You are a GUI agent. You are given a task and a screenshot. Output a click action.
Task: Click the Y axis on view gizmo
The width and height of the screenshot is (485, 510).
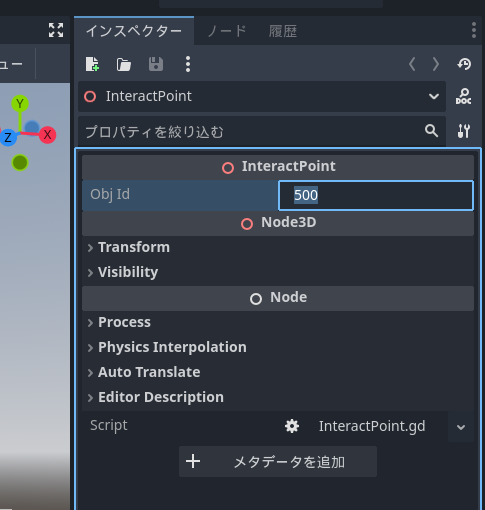pyautogui.click(x=20, y=104)
